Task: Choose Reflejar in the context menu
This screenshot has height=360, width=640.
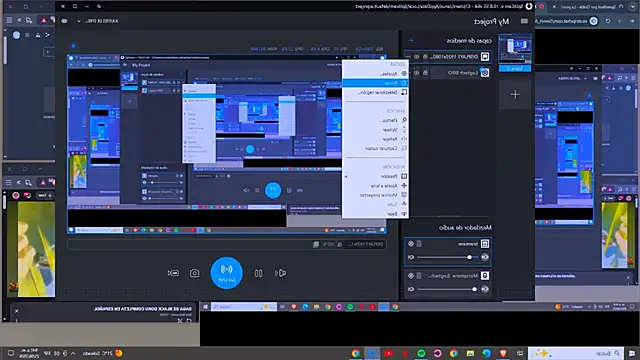Action: [376, 139]
